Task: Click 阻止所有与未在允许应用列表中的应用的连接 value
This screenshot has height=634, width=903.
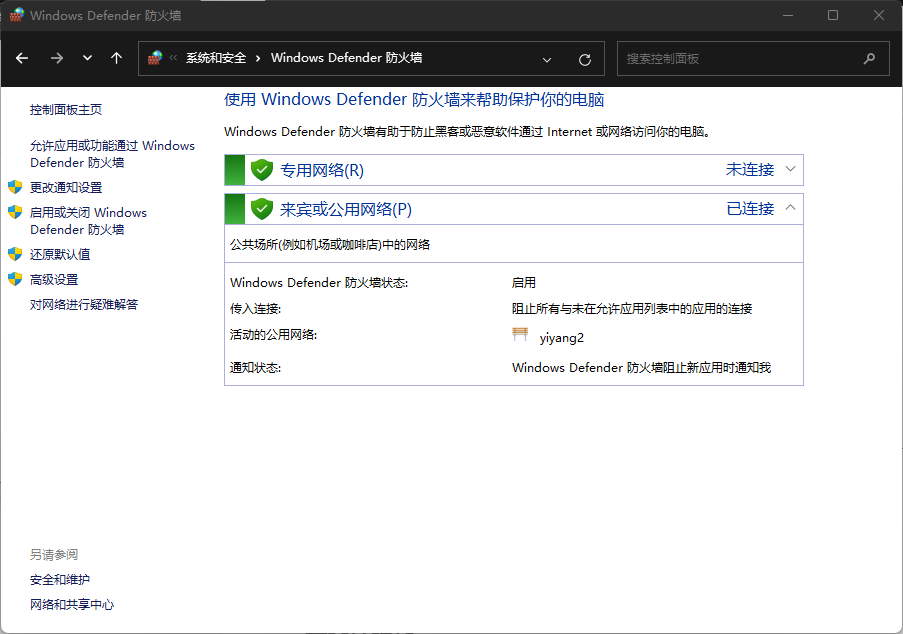Action: tap(632, 309)
